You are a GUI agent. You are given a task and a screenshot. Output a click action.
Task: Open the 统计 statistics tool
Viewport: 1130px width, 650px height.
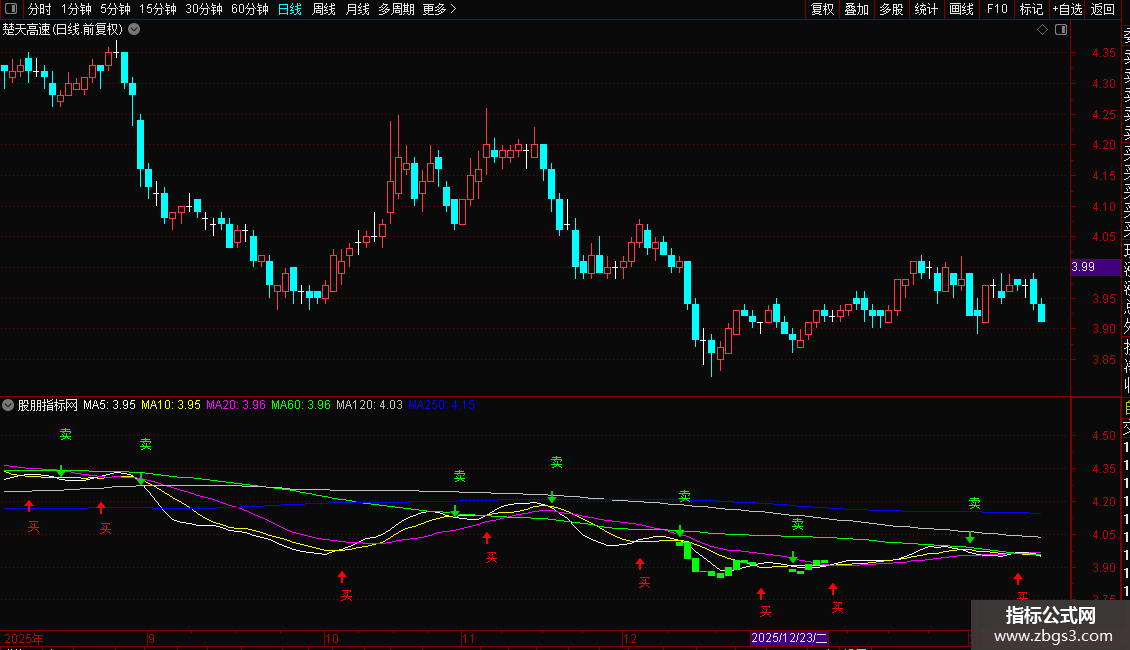click(927, 9)
